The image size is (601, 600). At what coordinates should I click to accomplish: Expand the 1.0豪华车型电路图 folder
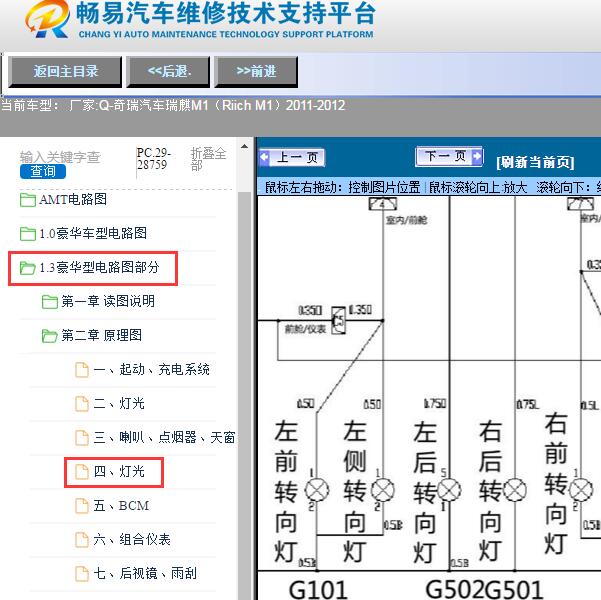[x=93, y=233]
